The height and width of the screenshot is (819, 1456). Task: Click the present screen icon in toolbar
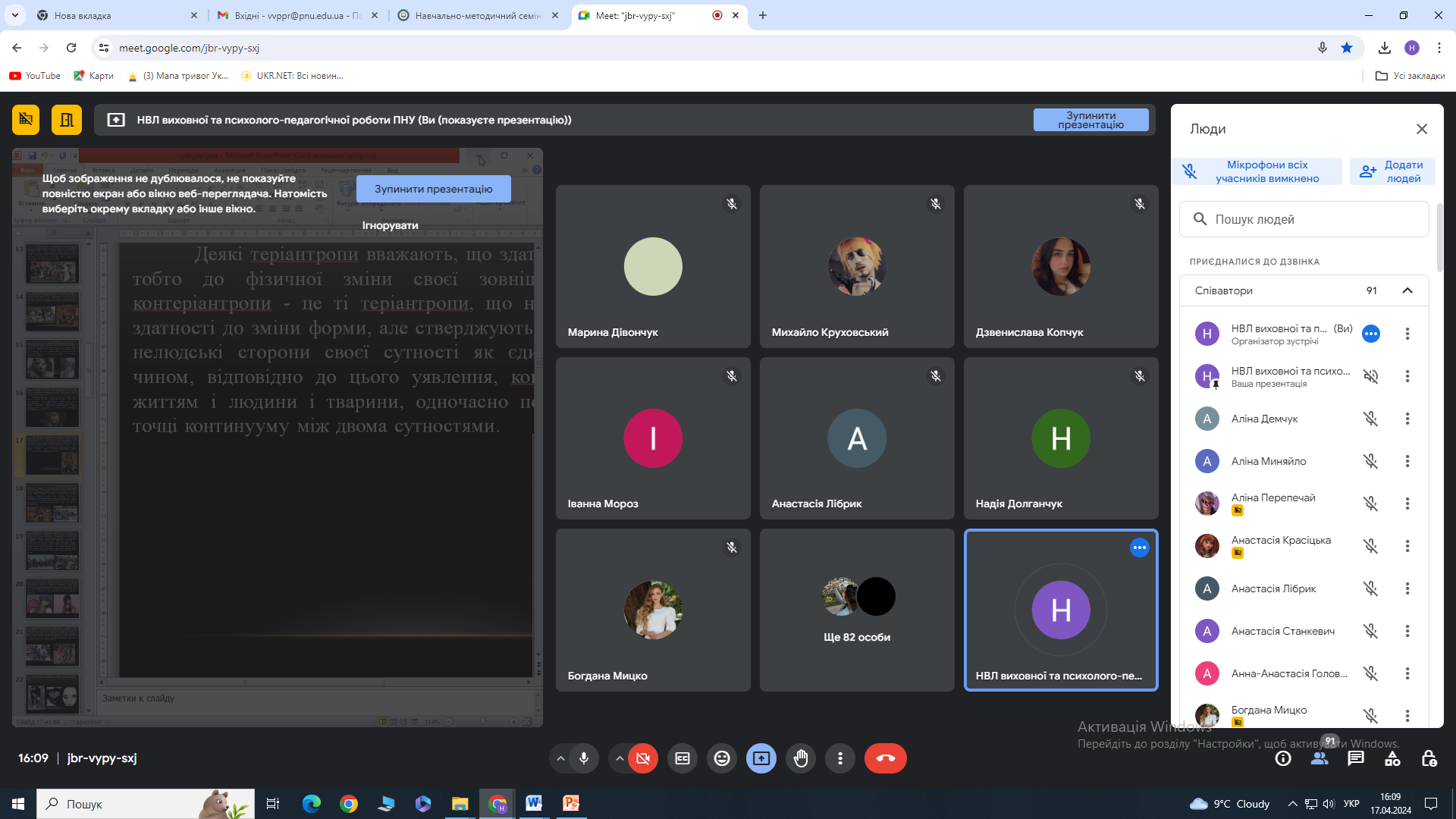point(761,758)
